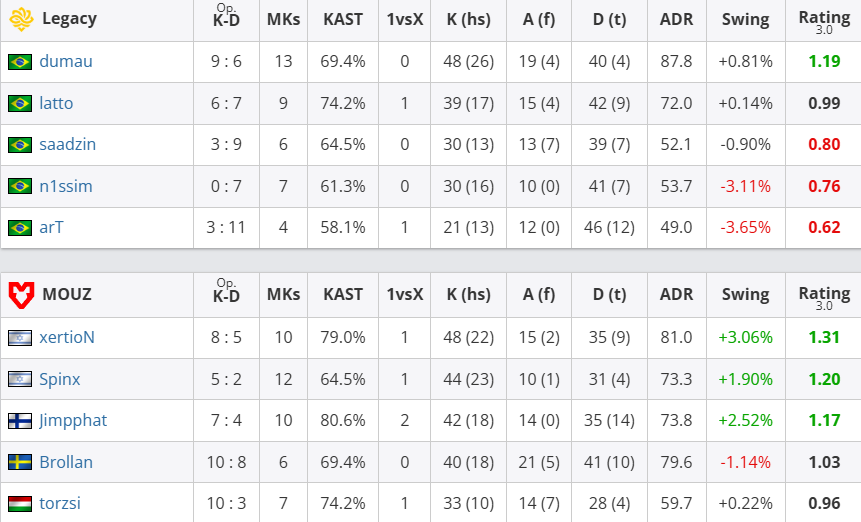Open the latto player link
Screen dimensions: 861x522
click(x=56, y=104)
